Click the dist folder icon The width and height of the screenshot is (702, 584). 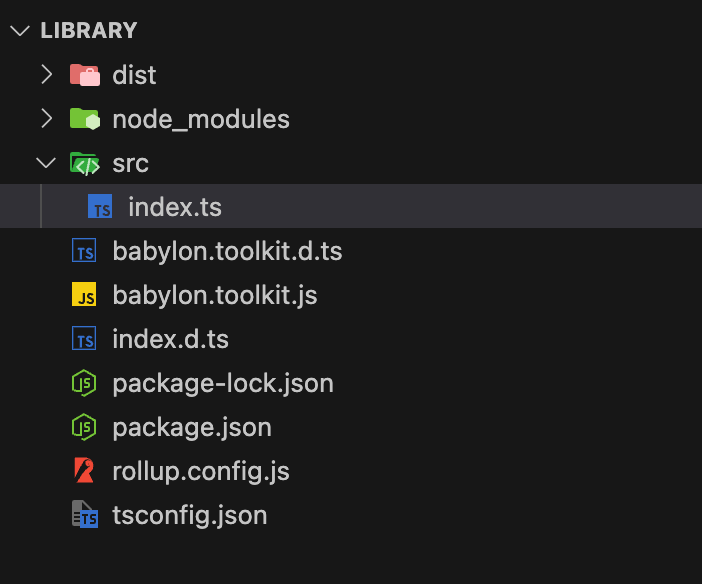point(85,75)
